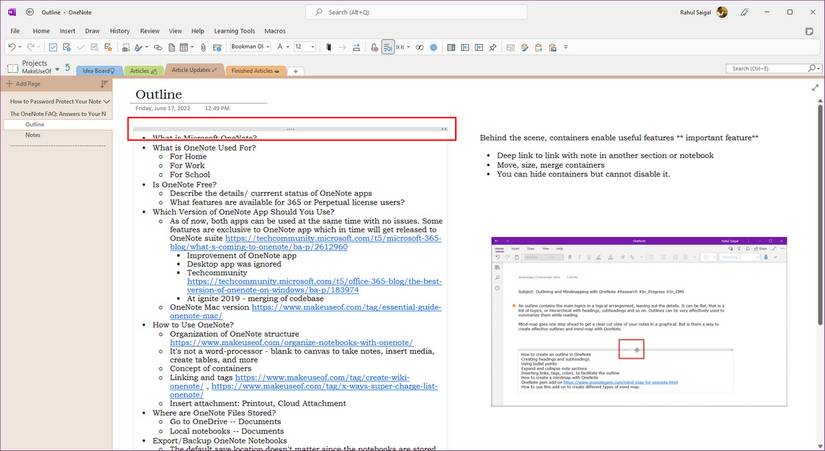This screenshot has height=451, width=825.
Task: Open the Finished Articles section tab
Action: coord(256,71)
